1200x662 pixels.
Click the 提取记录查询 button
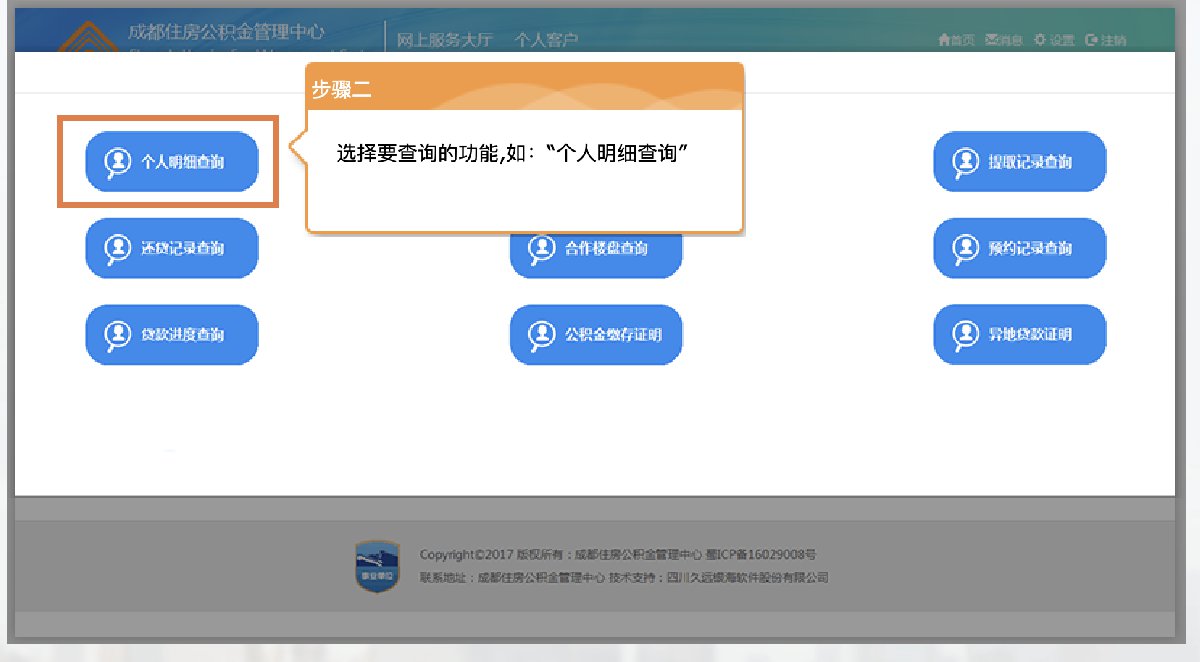[1020, 161]
